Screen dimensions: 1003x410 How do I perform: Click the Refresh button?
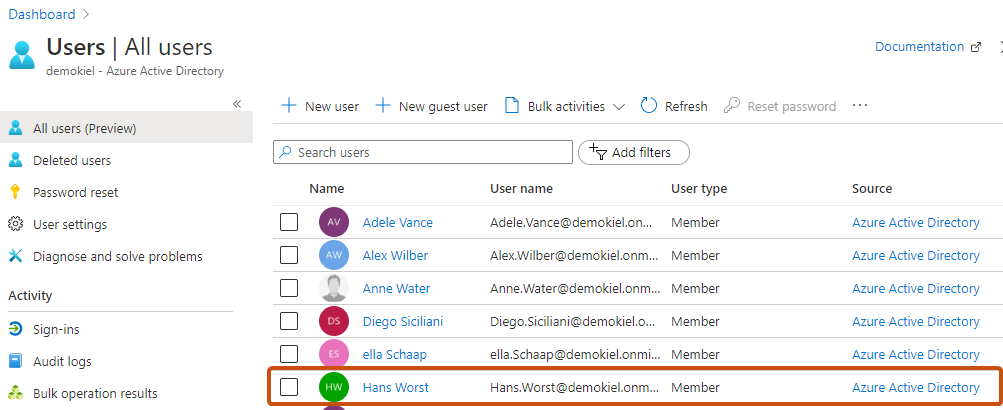674,106
